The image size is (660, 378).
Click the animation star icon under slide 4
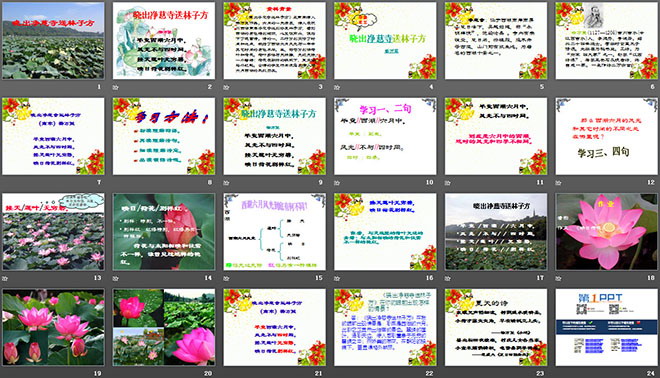coord(337,87)
